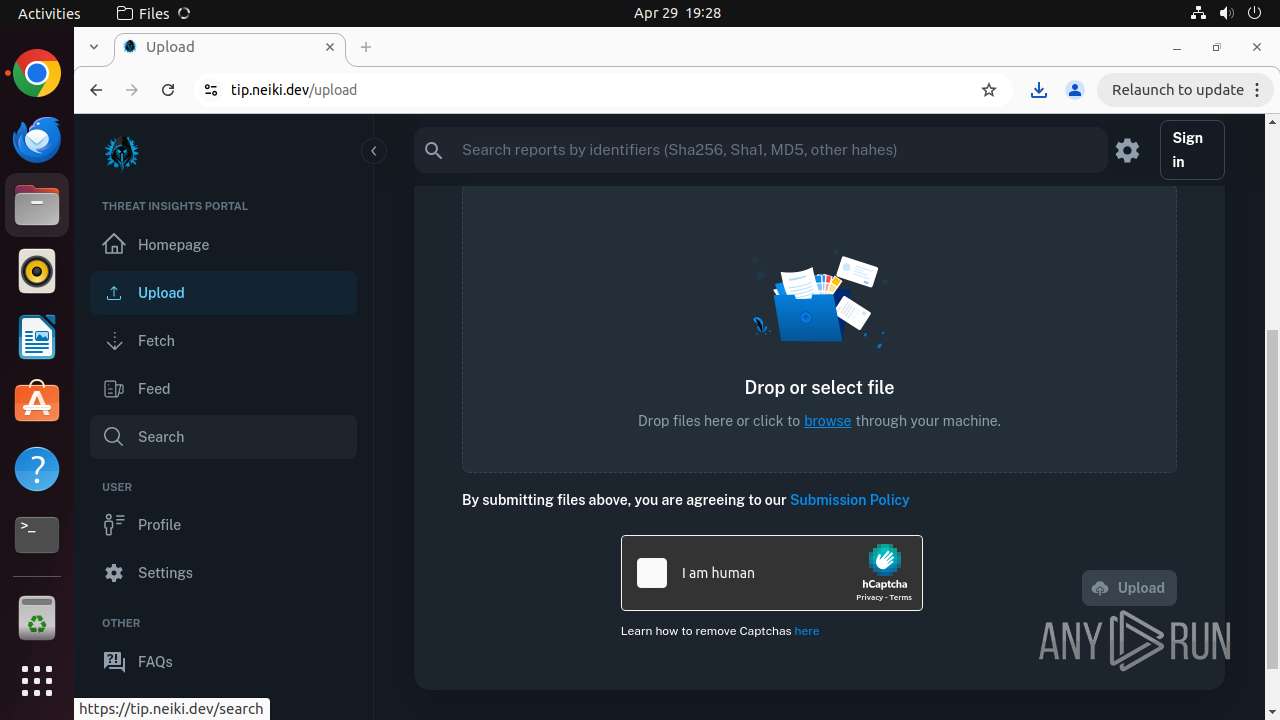
Task: Open the clock and calendar panel
Action: pyautogui.click(x=677, y=13)
